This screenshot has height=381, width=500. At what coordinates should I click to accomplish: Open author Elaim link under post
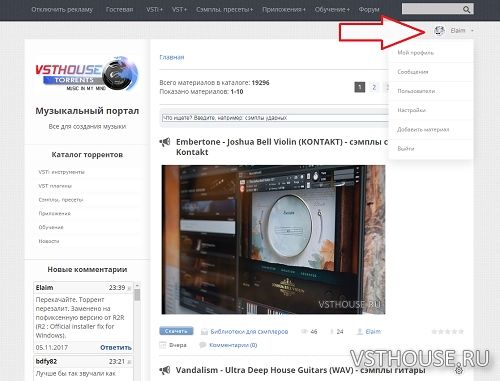click(373, 331)
